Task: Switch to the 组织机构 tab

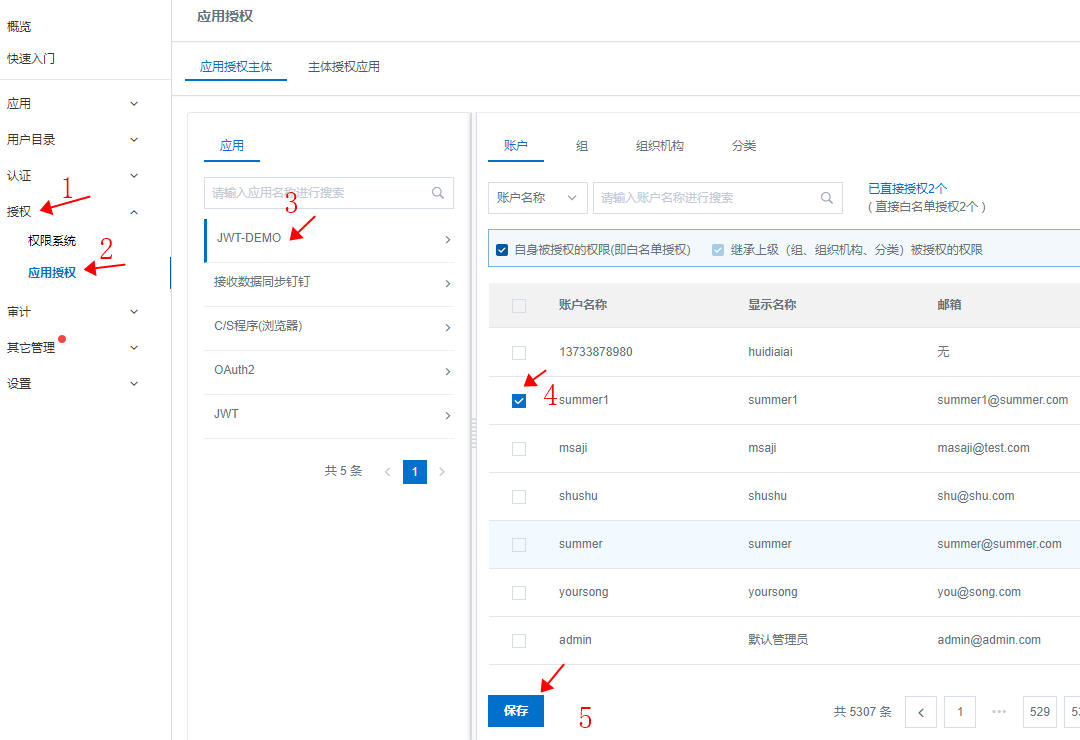Action: [660, 146]
